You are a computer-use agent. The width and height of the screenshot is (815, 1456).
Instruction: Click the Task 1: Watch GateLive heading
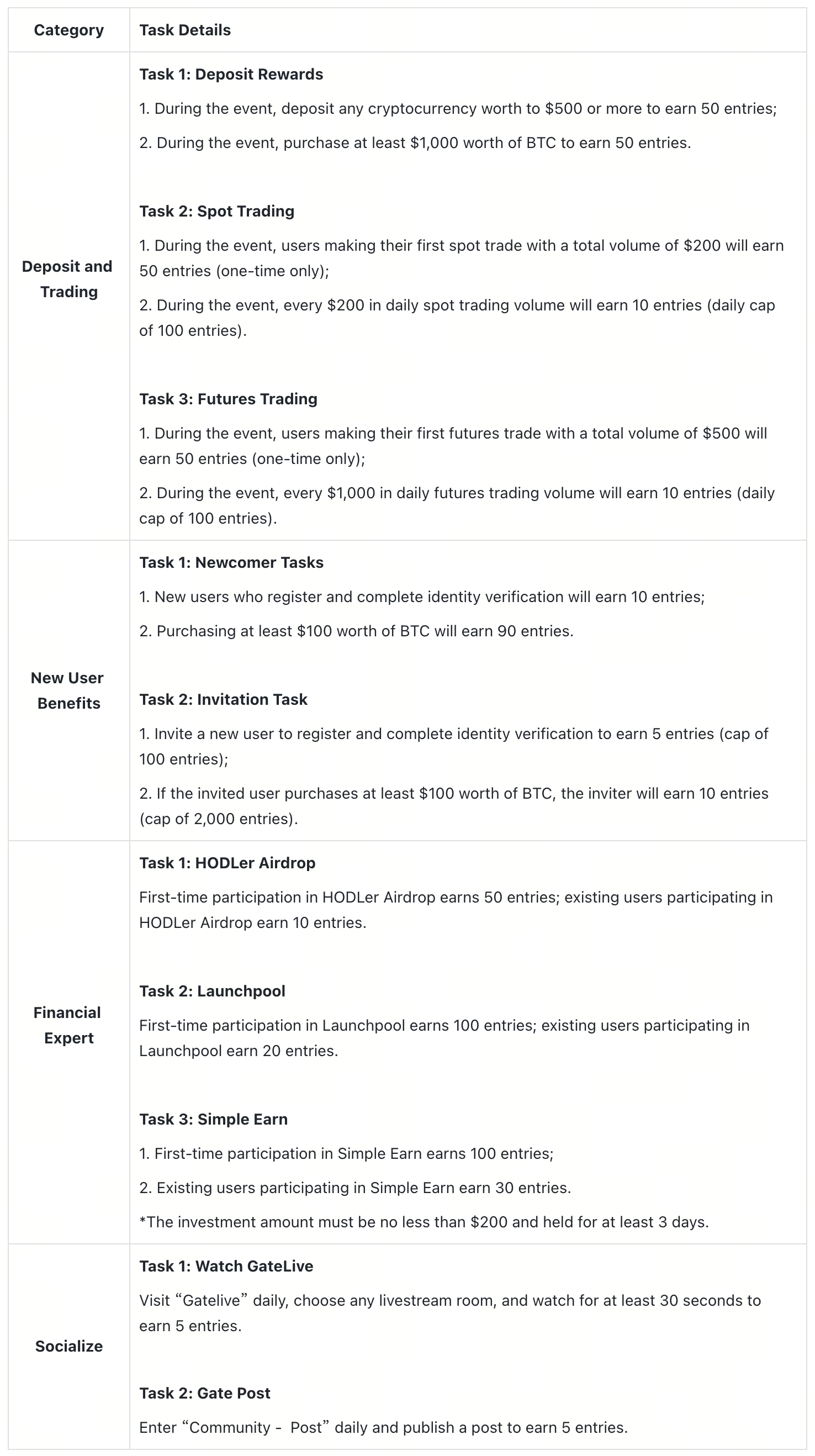point(226,1266)
